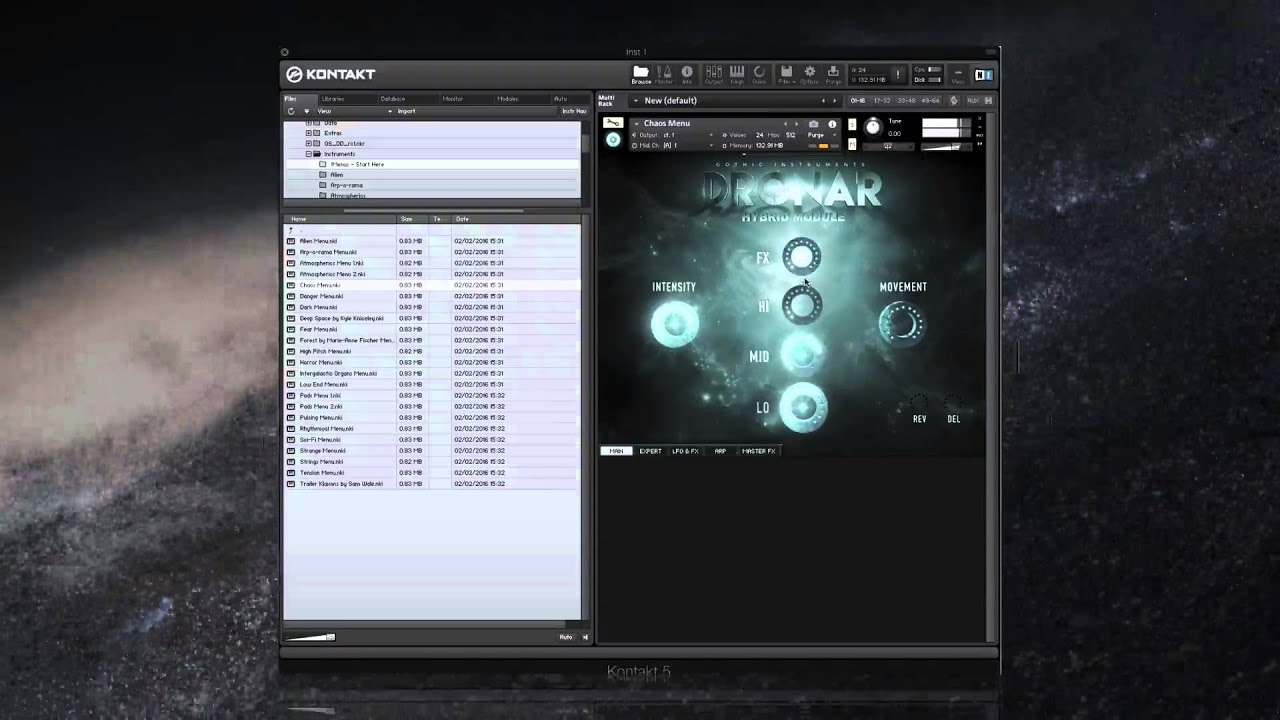The width and height of the screenshot is (1280, 720).
Task: Open the EXPERT page tab
Action: tap(650, 451)
